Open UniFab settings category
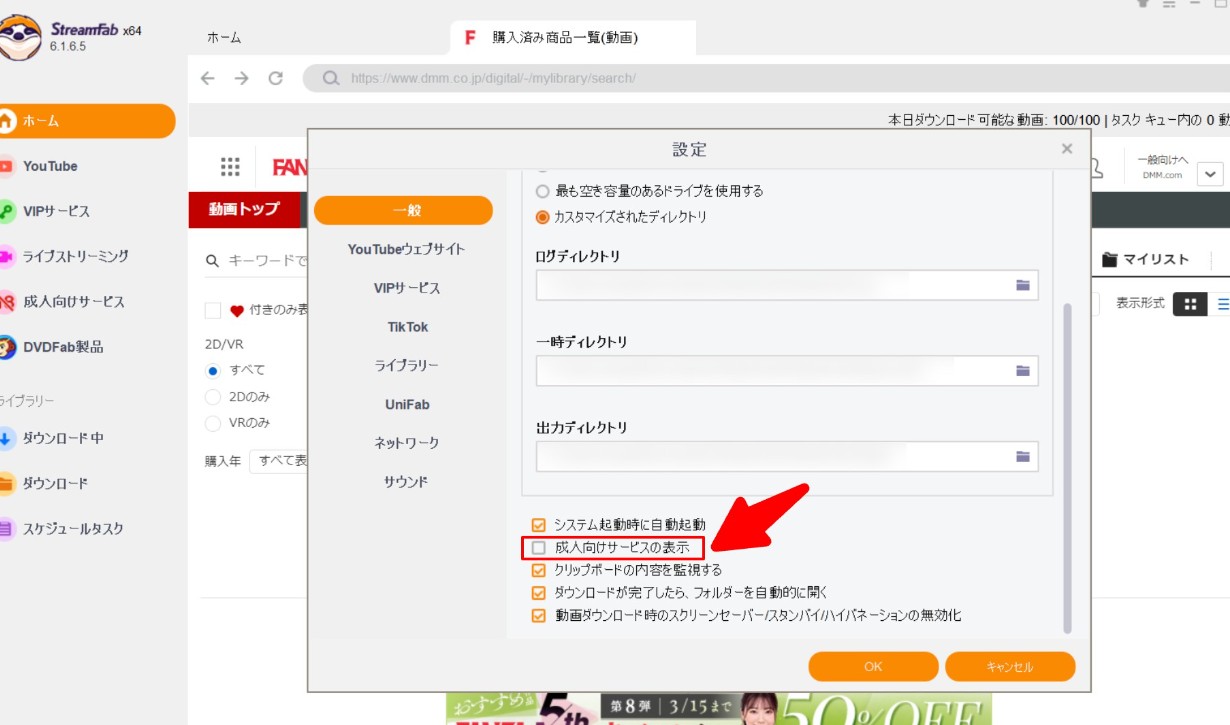The height and width of the screenshot is (725, 1230). coord(407,404)
